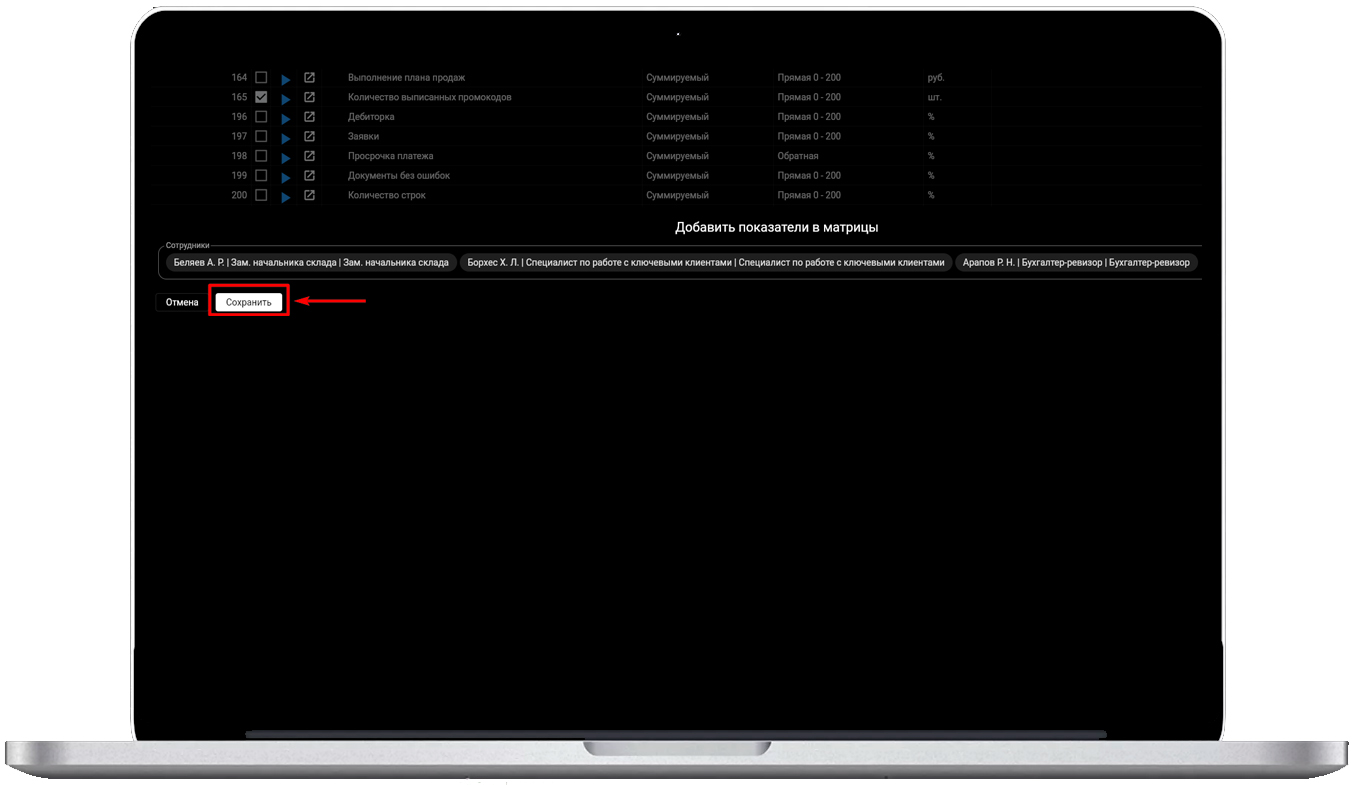The width and height of the screenshot is (1352, 785).
Task: Tick the checkbox for row 198
Action: click(x=261, y=156)
